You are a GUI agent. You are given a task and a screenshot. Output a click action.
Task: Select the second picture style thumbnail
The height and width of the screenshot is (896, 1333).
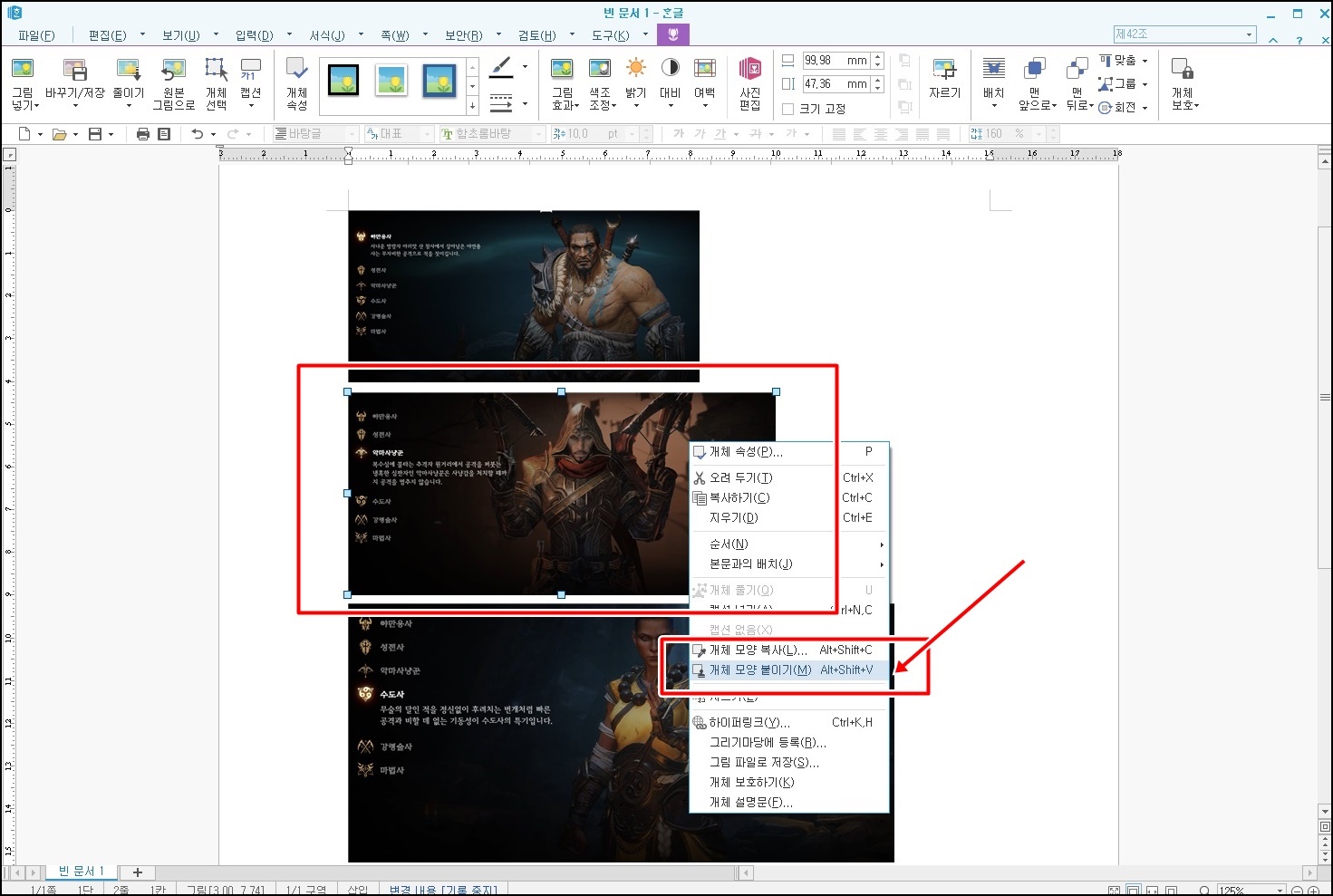392,81
